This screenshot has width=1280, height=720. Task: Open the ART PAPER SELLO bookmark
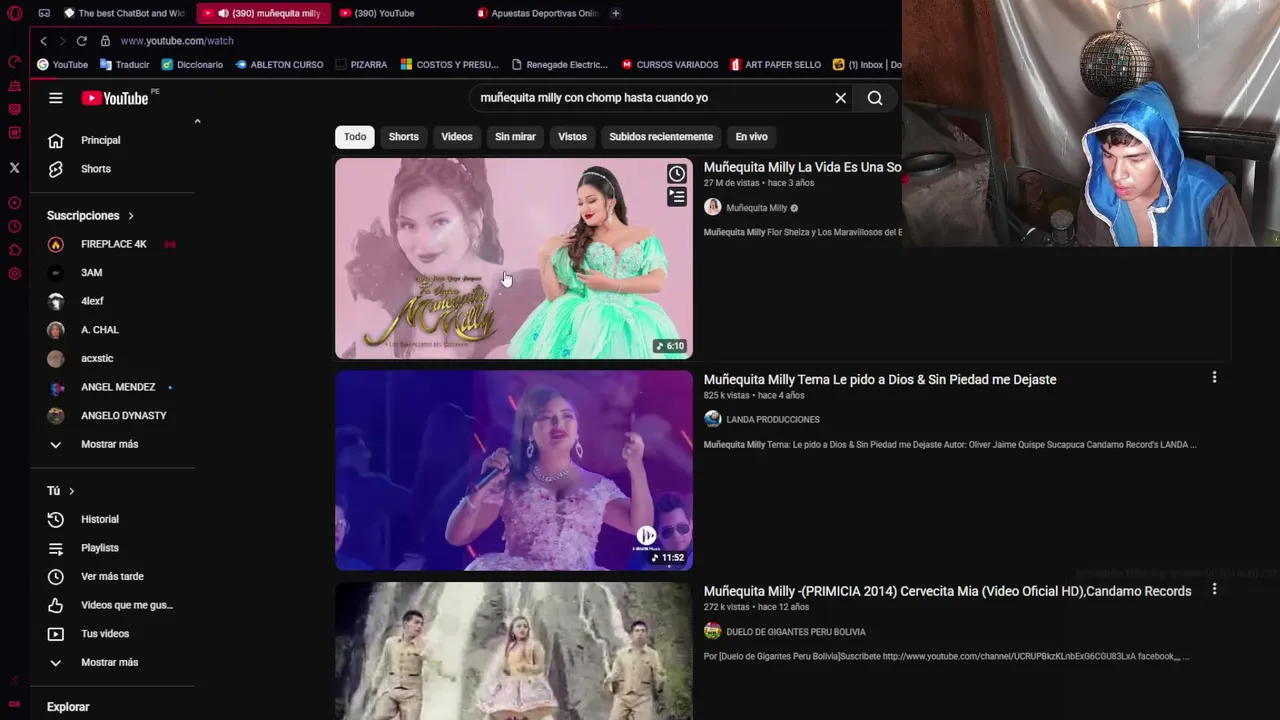coord(775,65)
